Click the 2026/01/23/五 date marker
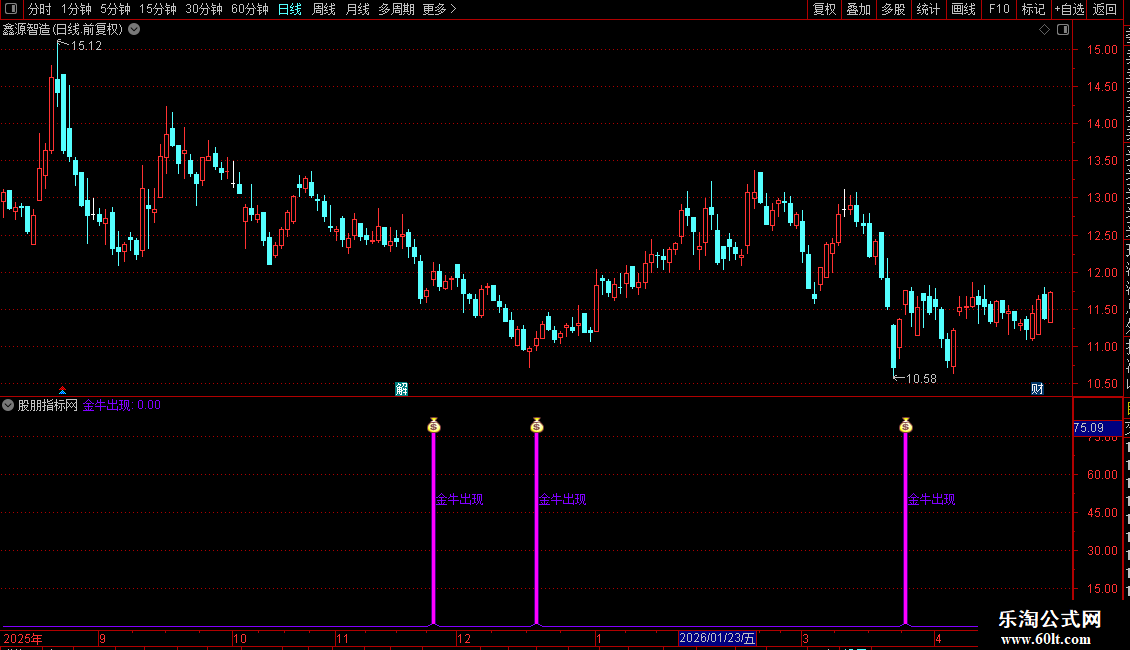This screenshot has width=1130, height=650. click(x=717, y=638)
